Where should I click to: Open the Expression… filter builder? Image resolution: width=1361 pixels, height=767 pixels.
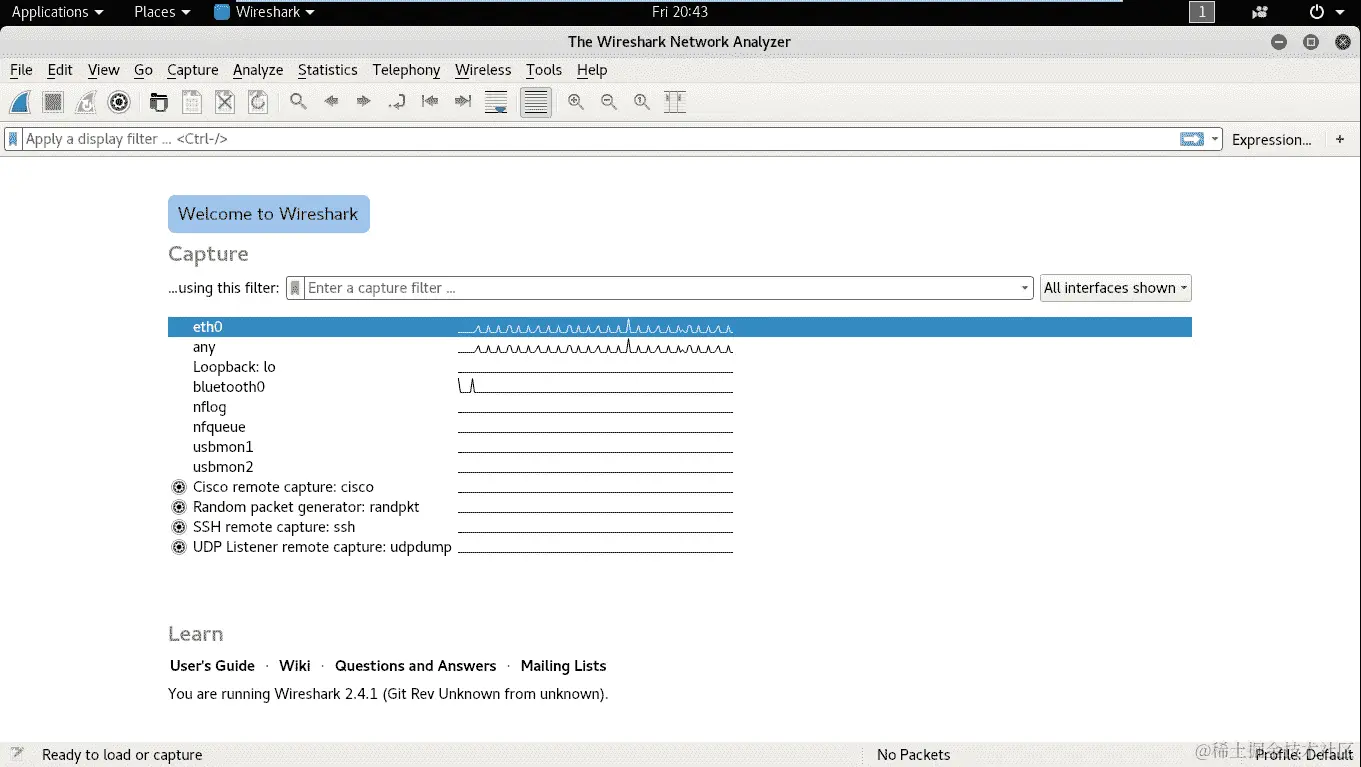point(1271,140)
